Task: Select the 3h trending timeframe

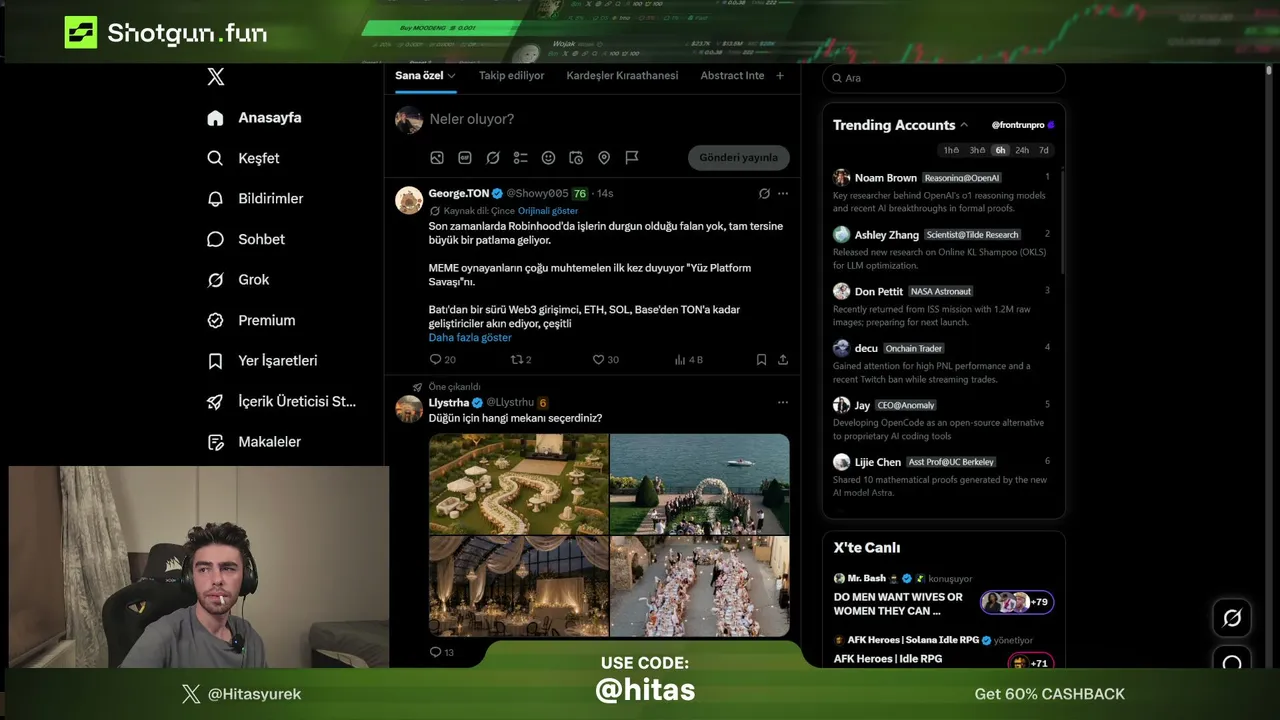Action: (977, 150)
